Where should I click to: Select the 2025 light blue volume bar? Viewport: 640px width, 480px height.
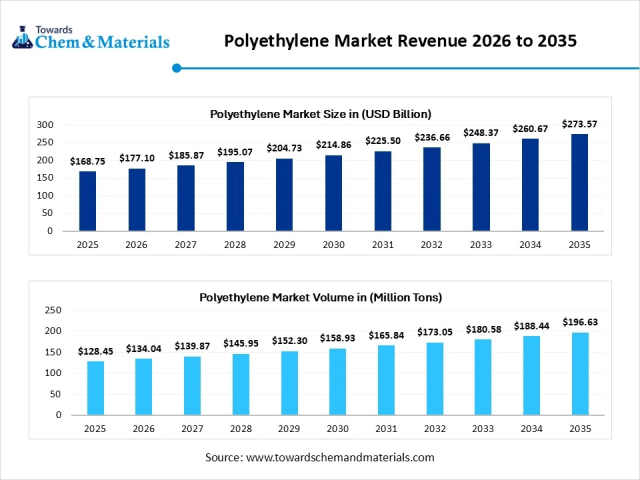pyautogui.click(x=95, y=388)
